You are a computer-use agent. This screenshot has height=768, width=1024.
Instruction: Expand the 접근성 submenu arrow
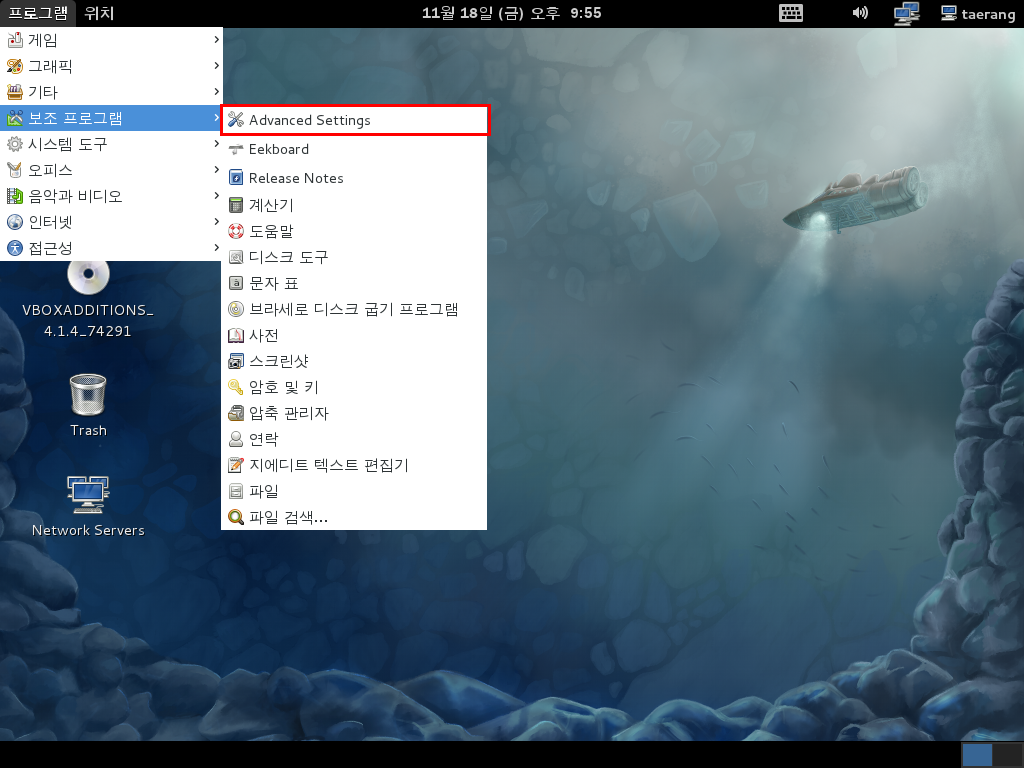coord(216,248)
